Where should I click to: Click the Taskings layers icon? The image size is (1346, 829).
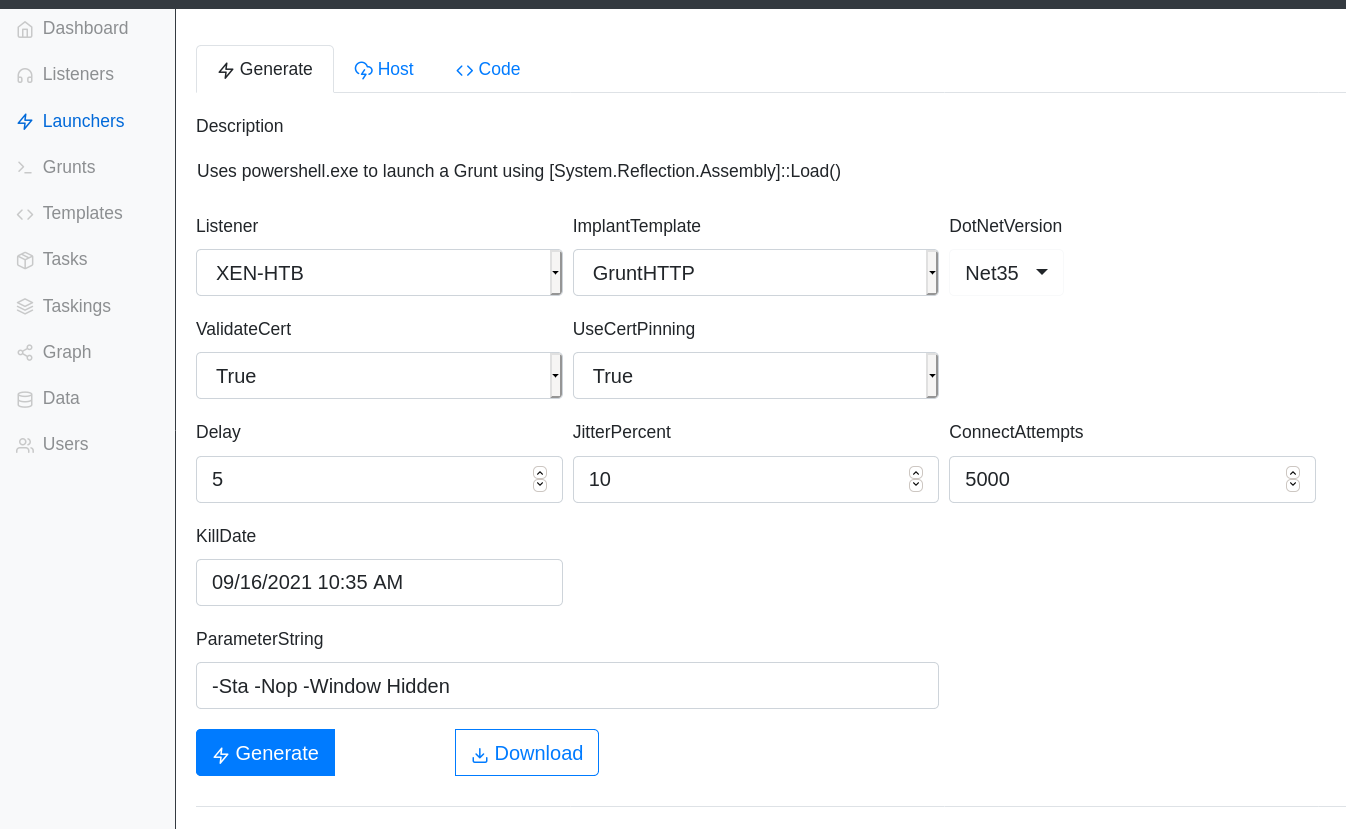25,306
